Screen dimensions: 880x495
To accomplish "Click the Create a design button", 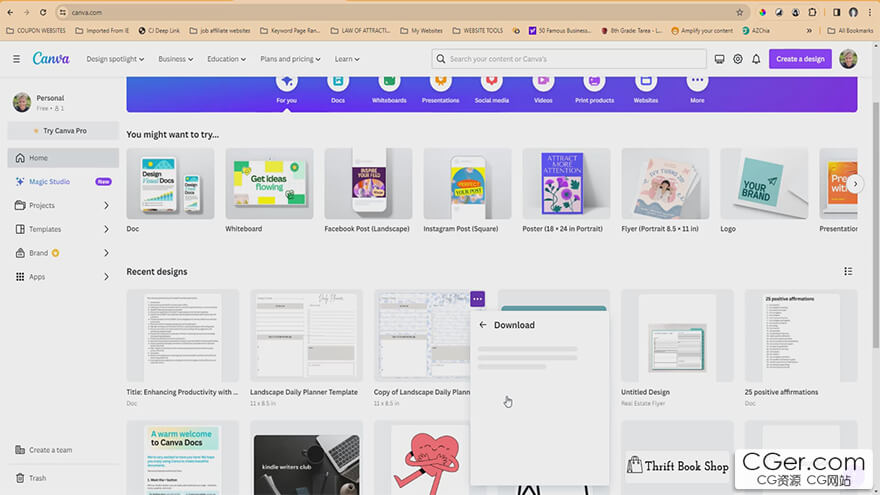I will coord(800,59).
